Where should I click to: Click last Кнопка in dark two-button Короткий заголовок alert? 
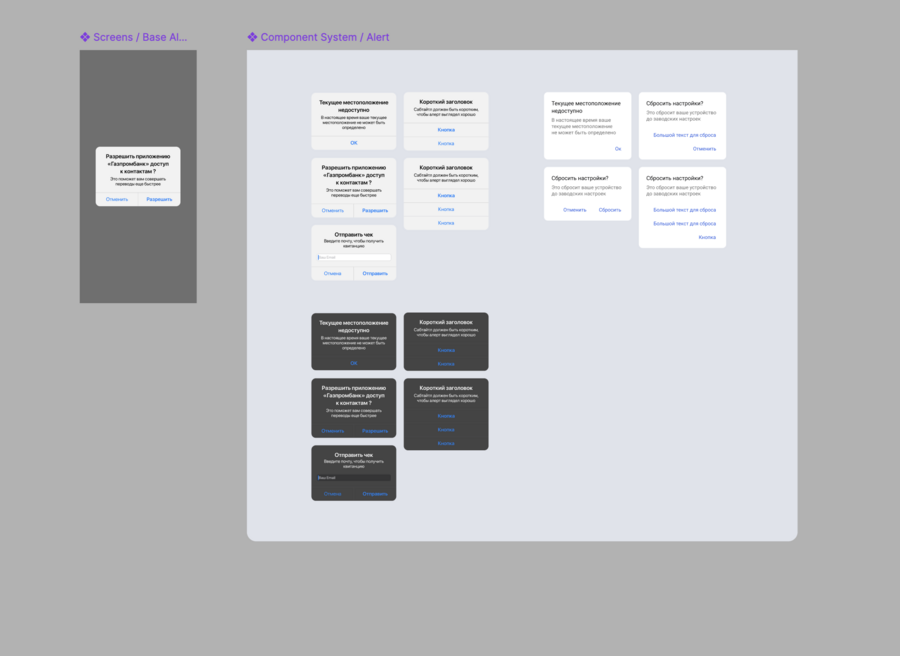446,364
